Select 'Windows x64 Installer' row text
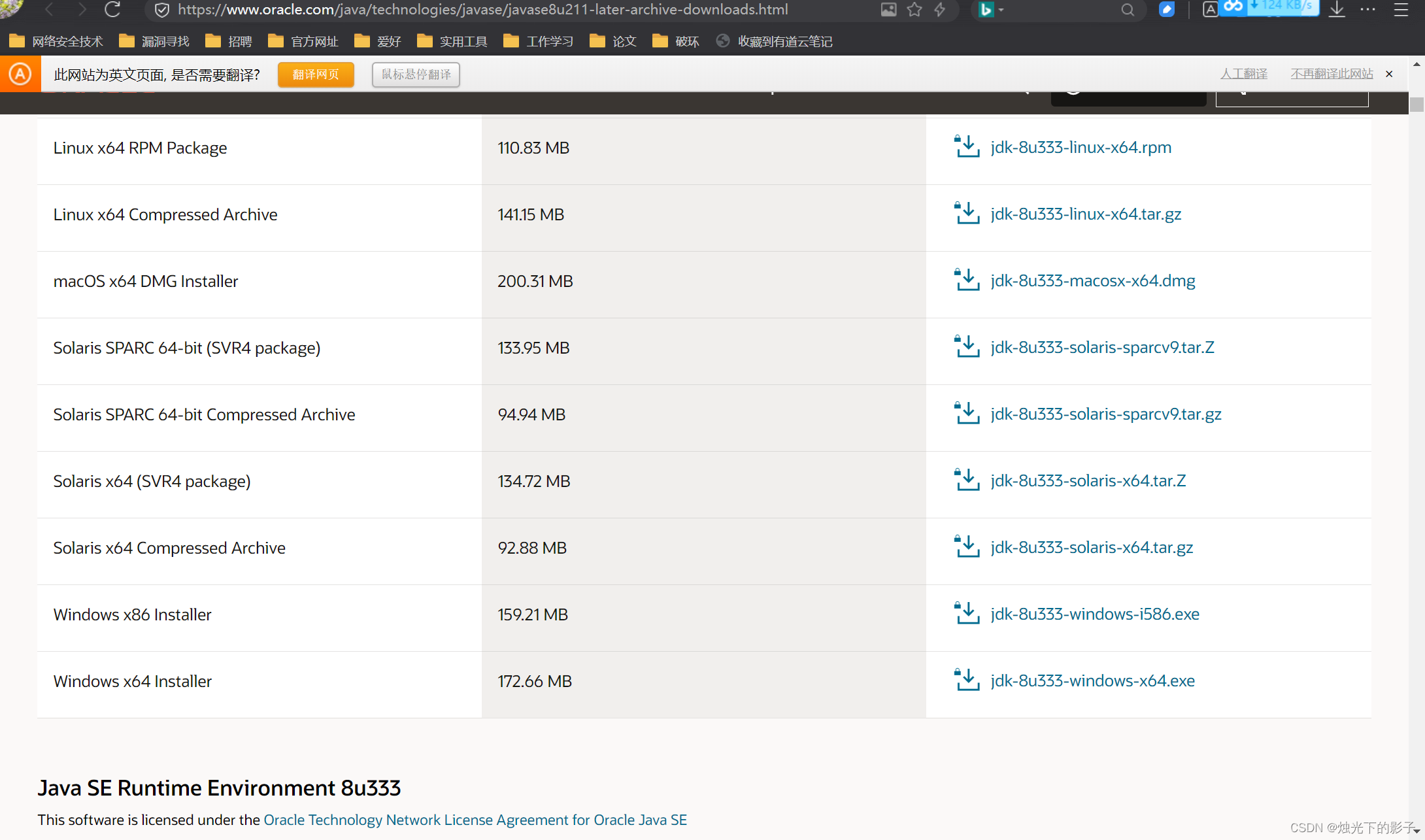 click(133, 681)
